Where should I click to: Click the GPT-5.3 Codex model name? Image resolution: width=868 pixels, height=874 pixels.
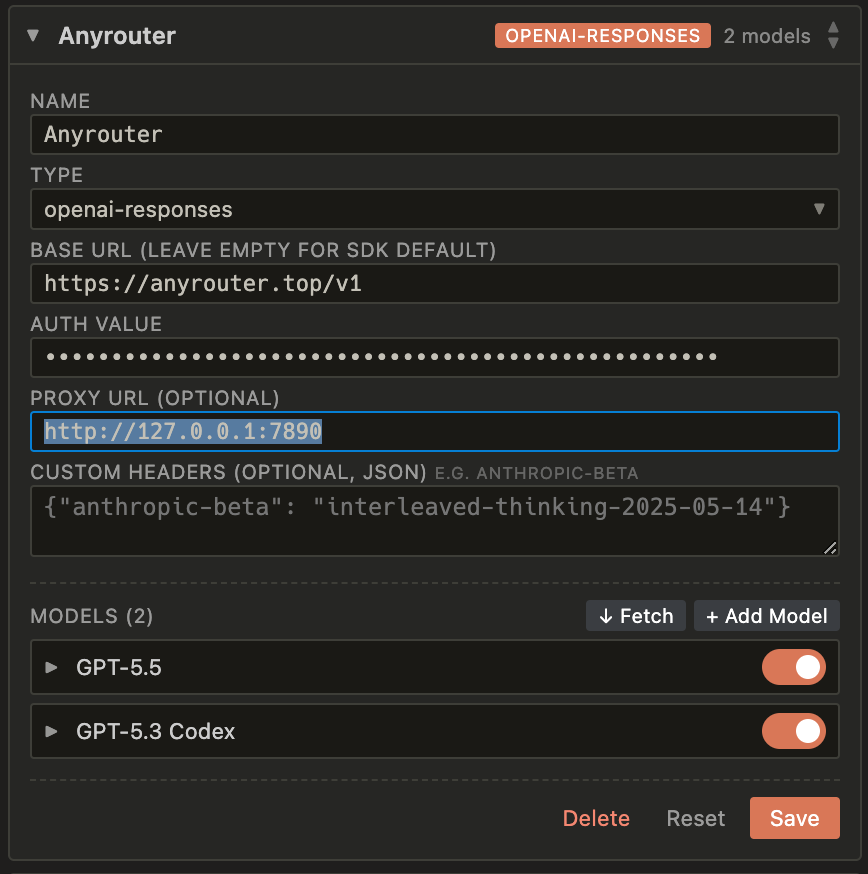pyautogui.click(x=156, y=731)
